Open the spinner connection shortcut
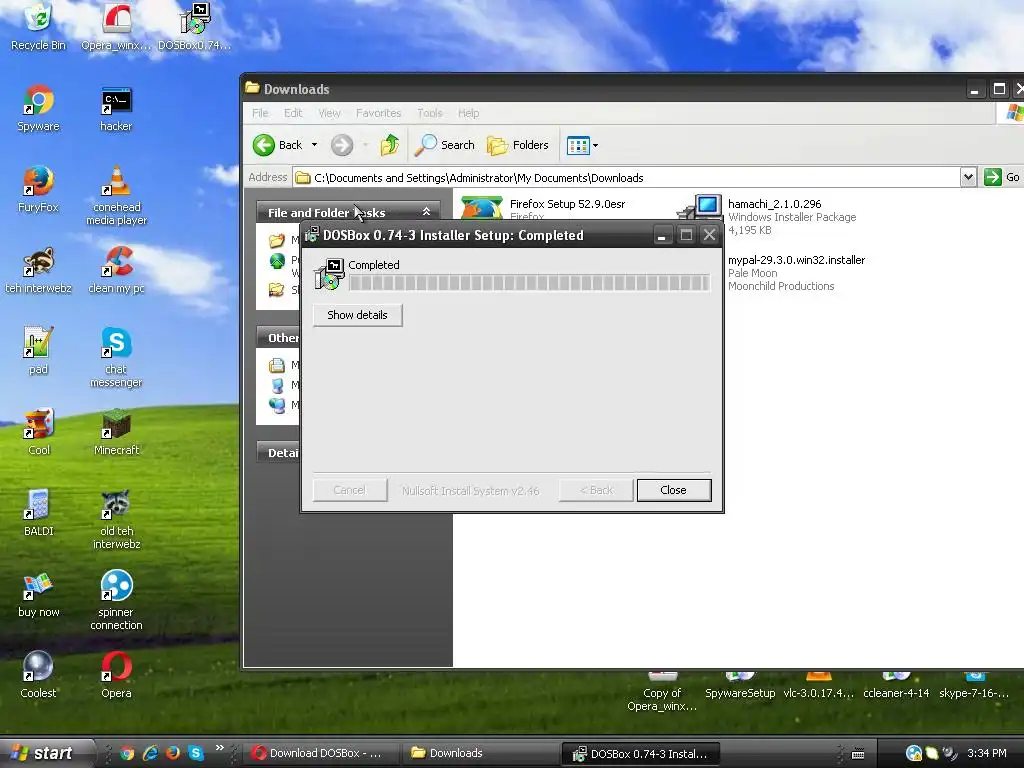The image size is (1024, 768). pyautogui.click(x=116, y=600)
